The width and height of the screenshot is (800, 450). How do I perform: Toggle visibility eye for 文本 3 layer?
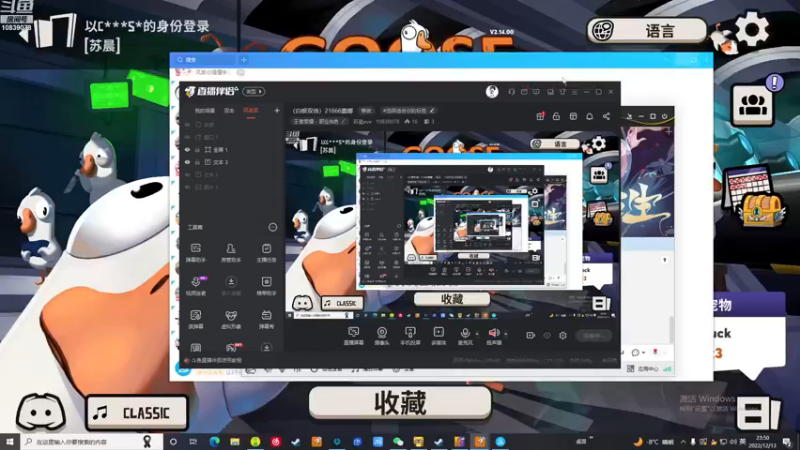tap(187, 162)
